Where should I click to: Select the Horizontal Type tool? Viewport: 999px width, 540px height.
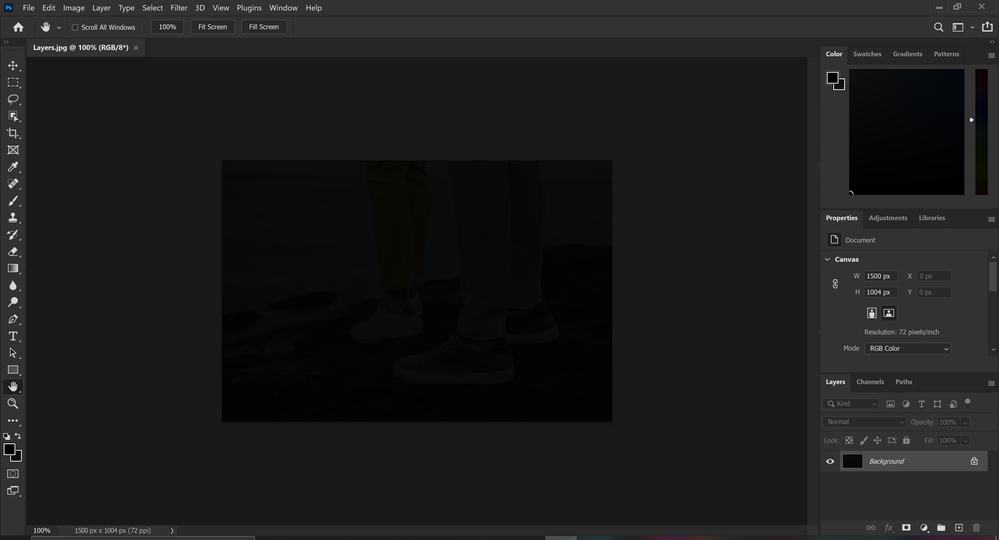tap(13, 336)
